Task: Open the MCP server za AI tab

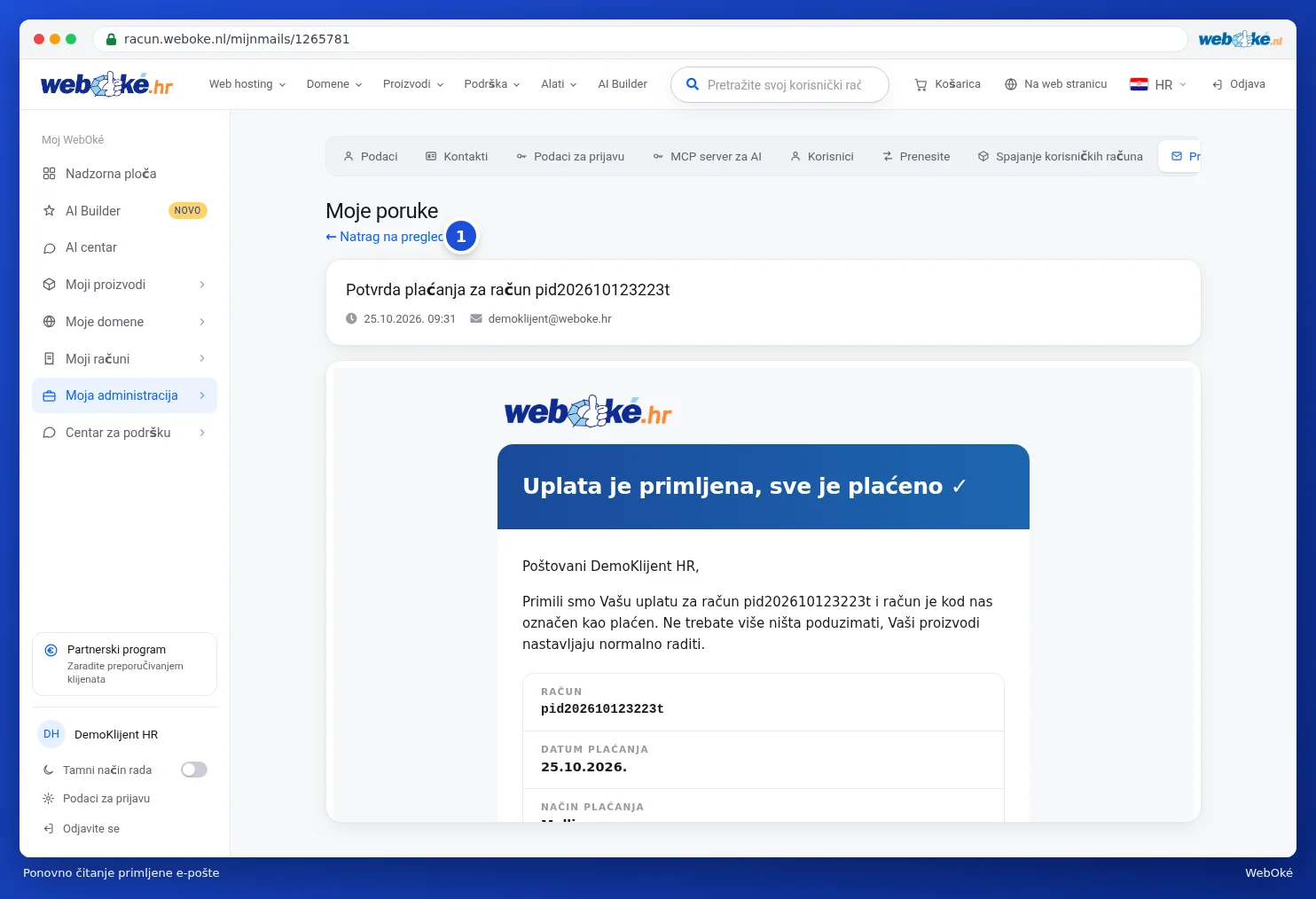Action: (x=708, y=157)
